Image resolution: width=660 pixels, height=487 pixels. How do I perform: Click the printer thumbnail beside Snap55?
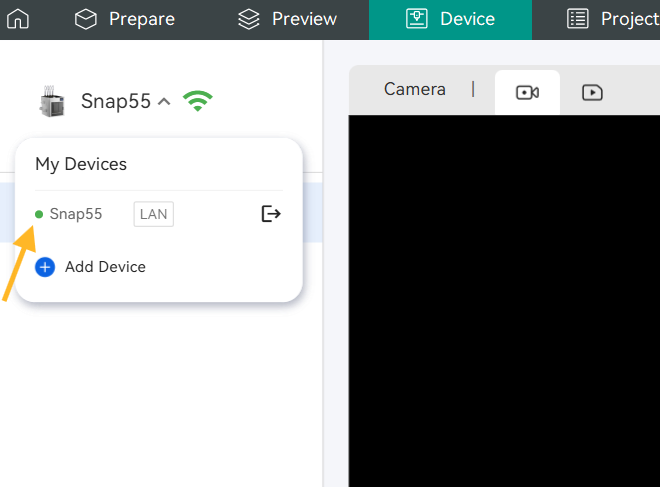click(51, 102)
